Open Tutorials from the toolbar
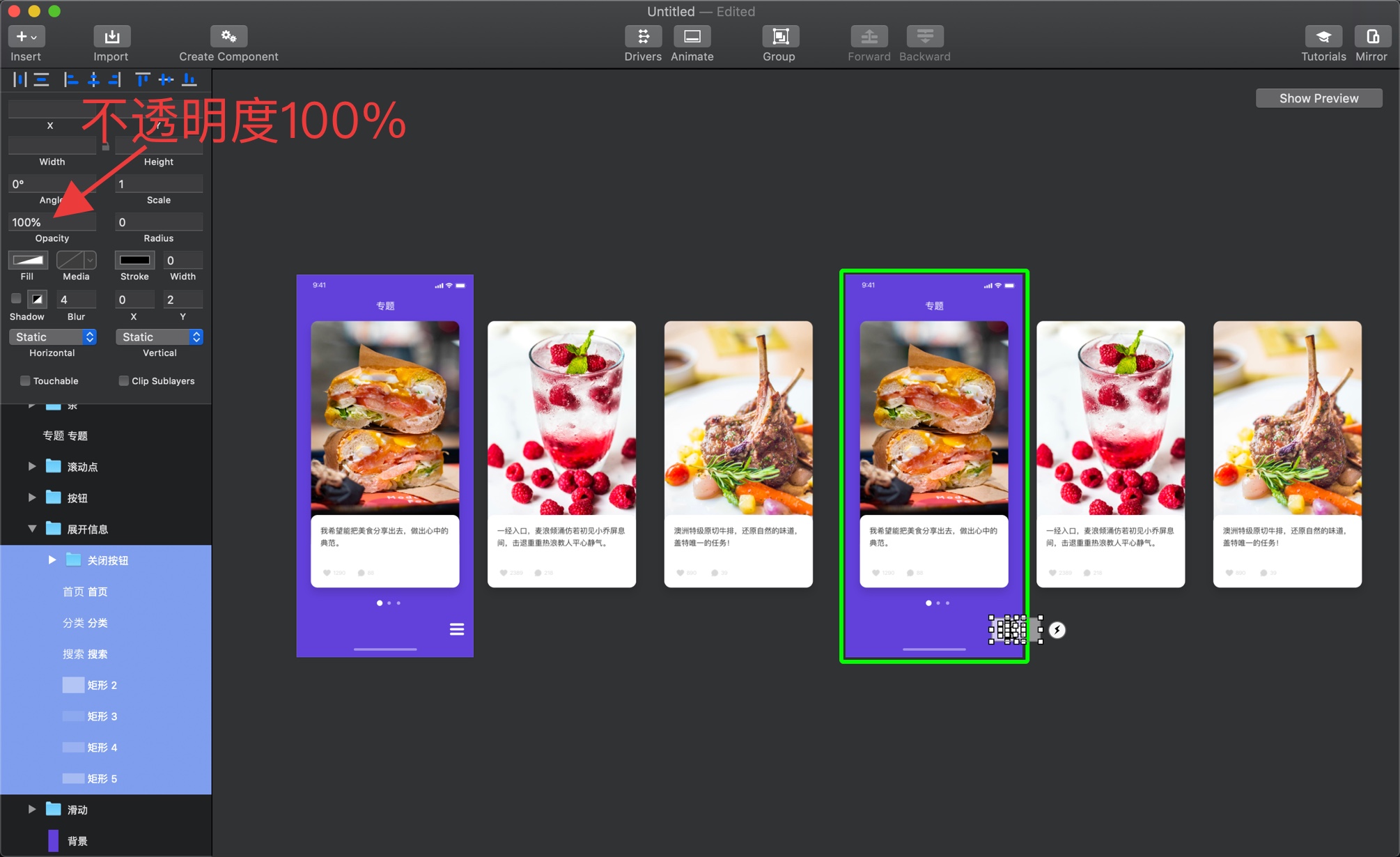The width and height of the screenshot is (1400, 857). 1323,36
